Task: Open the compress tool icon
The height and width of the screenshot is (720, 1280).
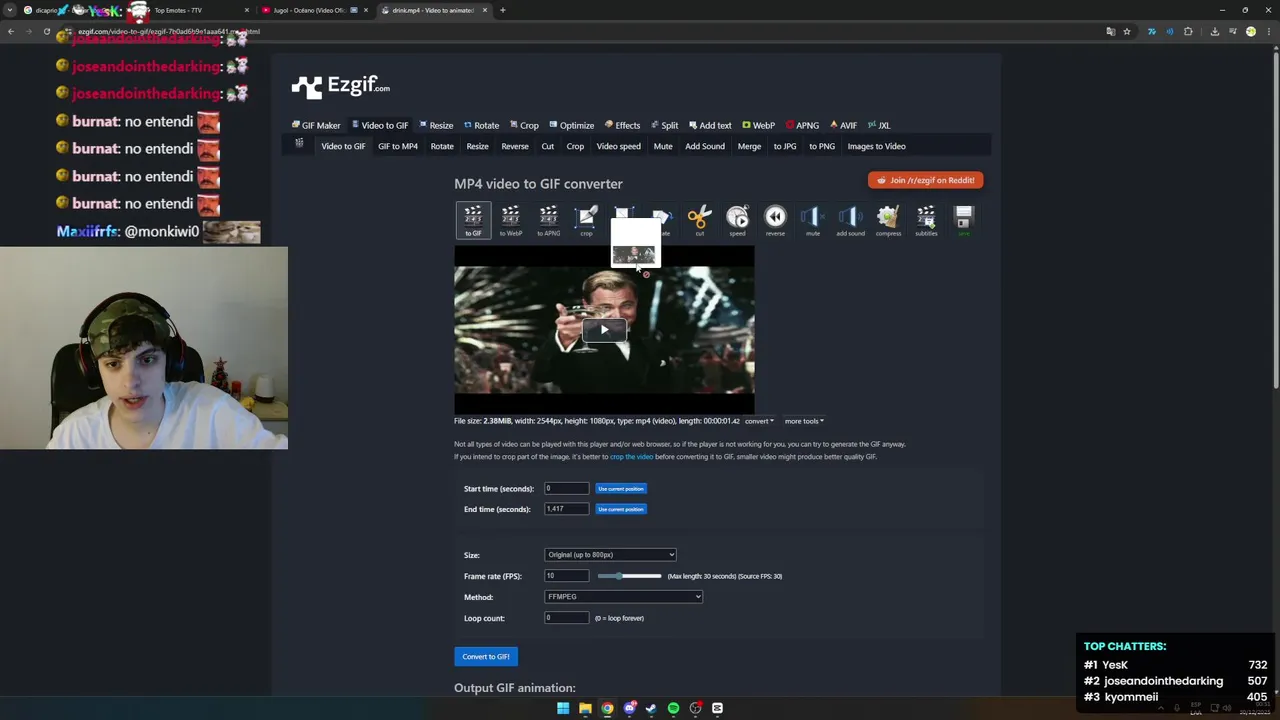Action: pyautogui.click(x=888, y=220)
